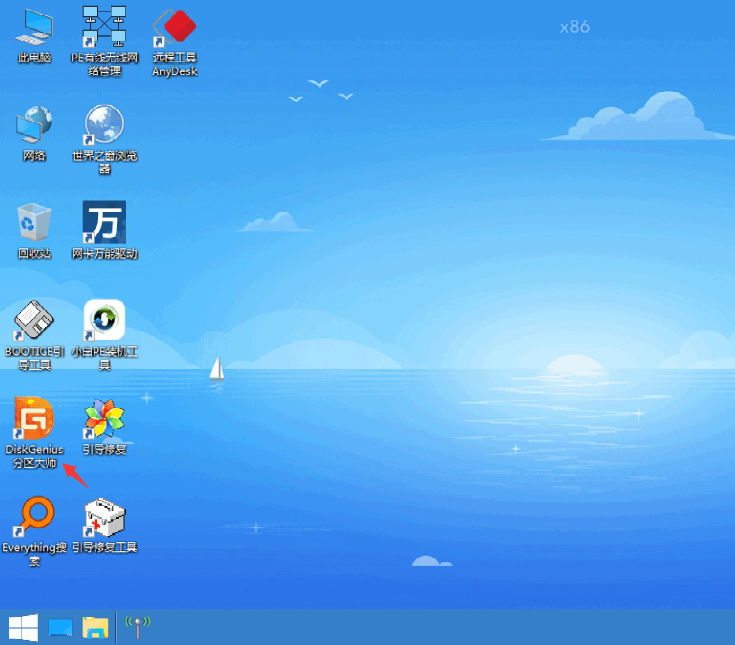The width and height of the screenshot is (735, 645).
Task: Click the 'Everything搜索' text label
Action: tap(34, 554)
